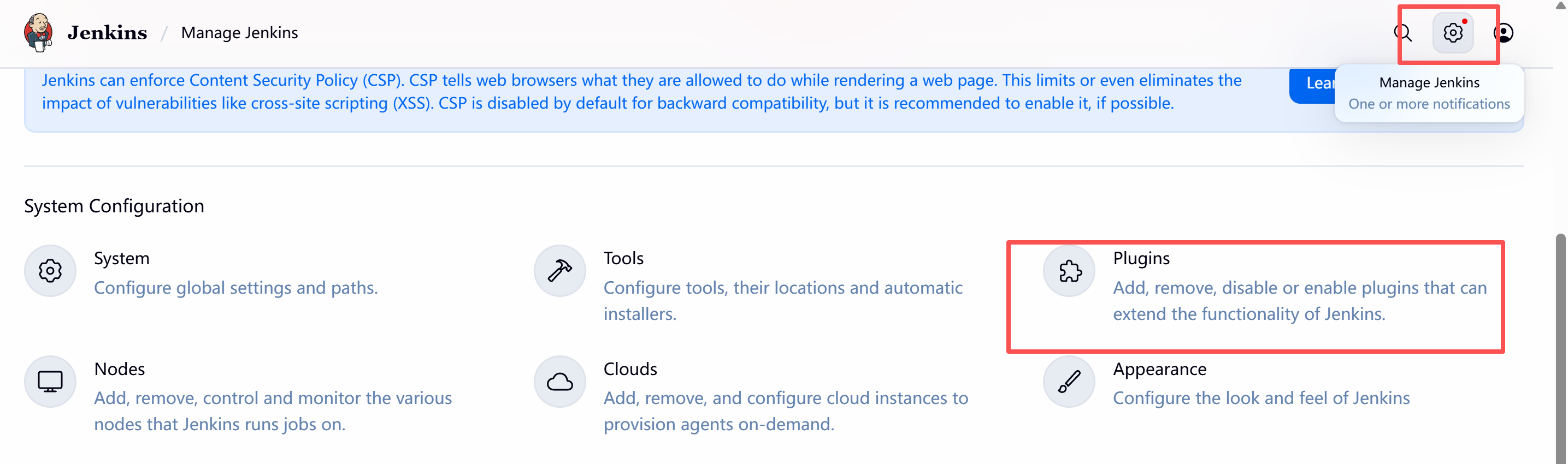Viewport: 1568px width, 464px height.
Task: Click 'One or more notifications' tooltip text
Action: point(1429,104)
